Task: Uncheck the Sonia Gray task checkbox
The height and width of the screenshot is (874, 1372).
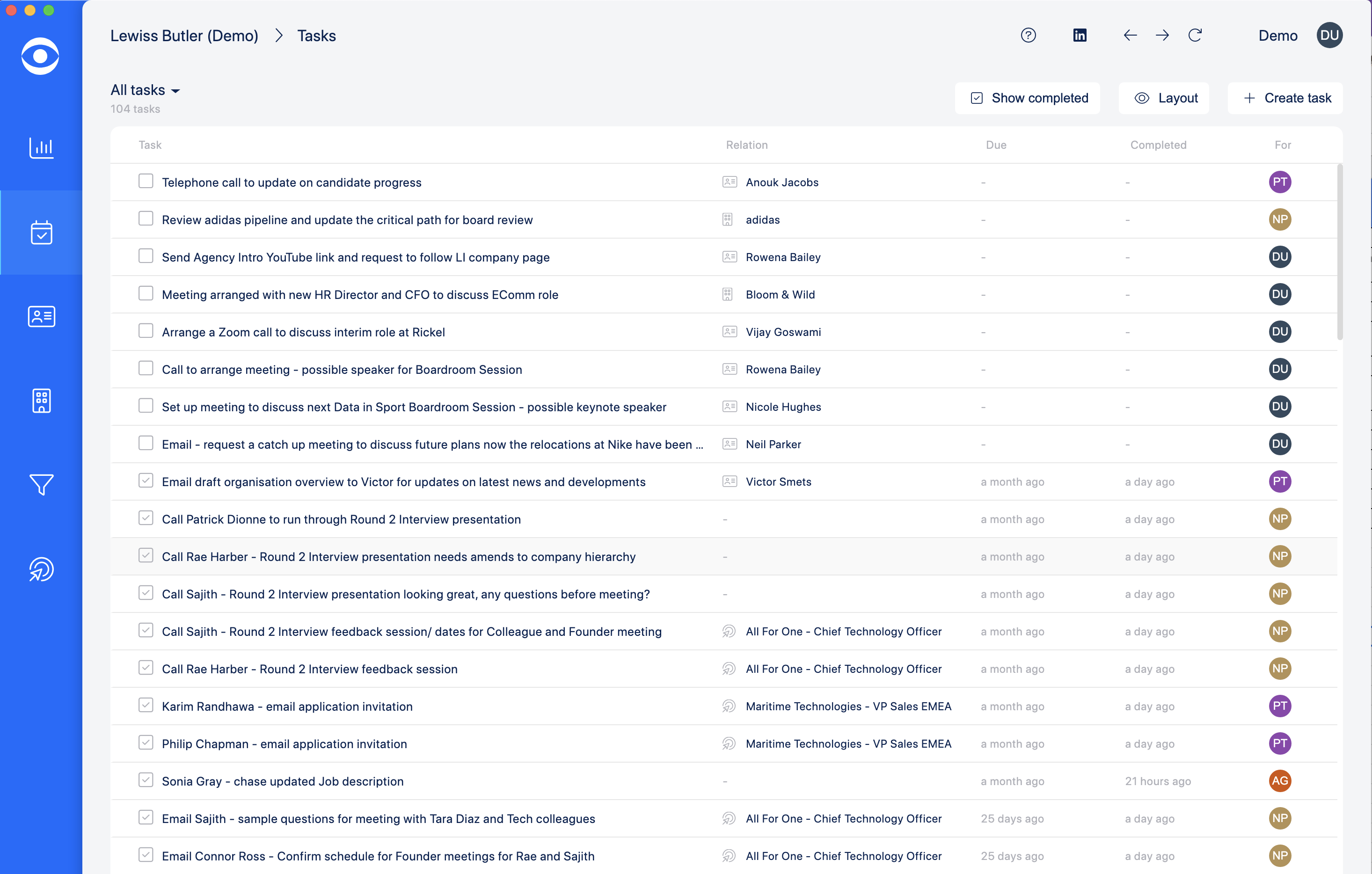Action: click(x=146, y=780)
